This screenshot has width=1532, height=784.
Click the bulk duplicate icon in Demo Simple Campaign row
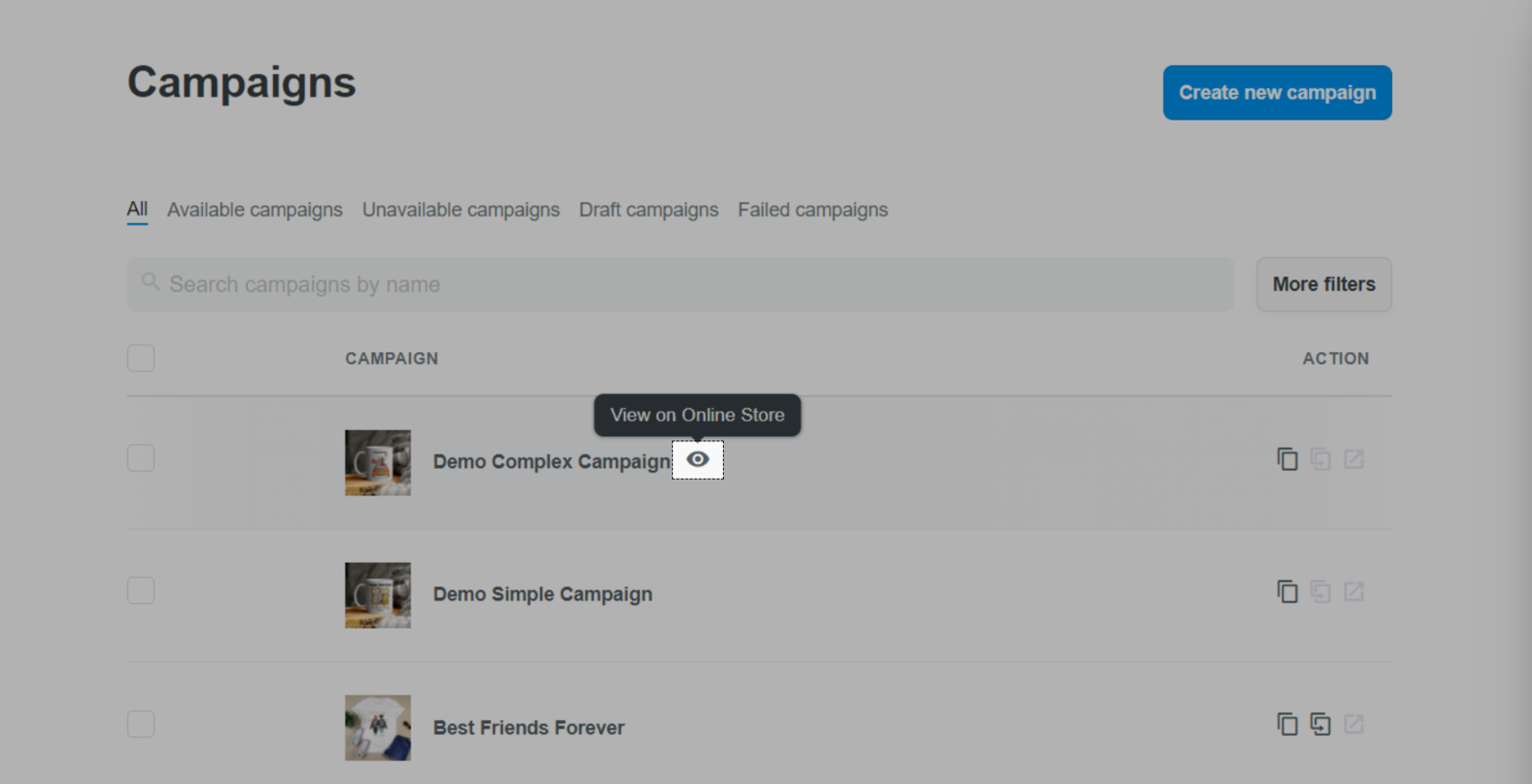pos(1320,592)
